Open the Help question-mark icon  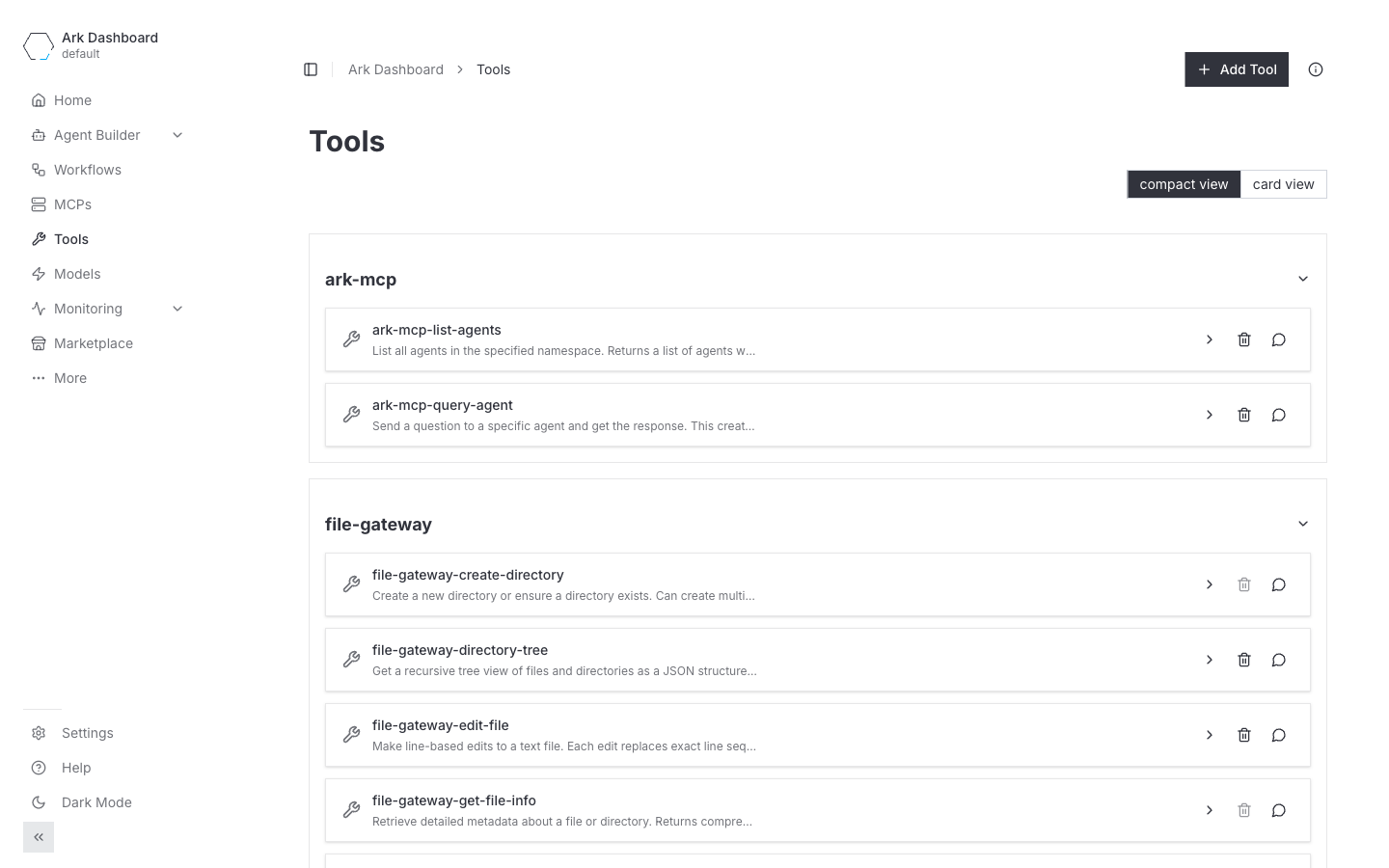pyautogui.click(x=39, y=768)
